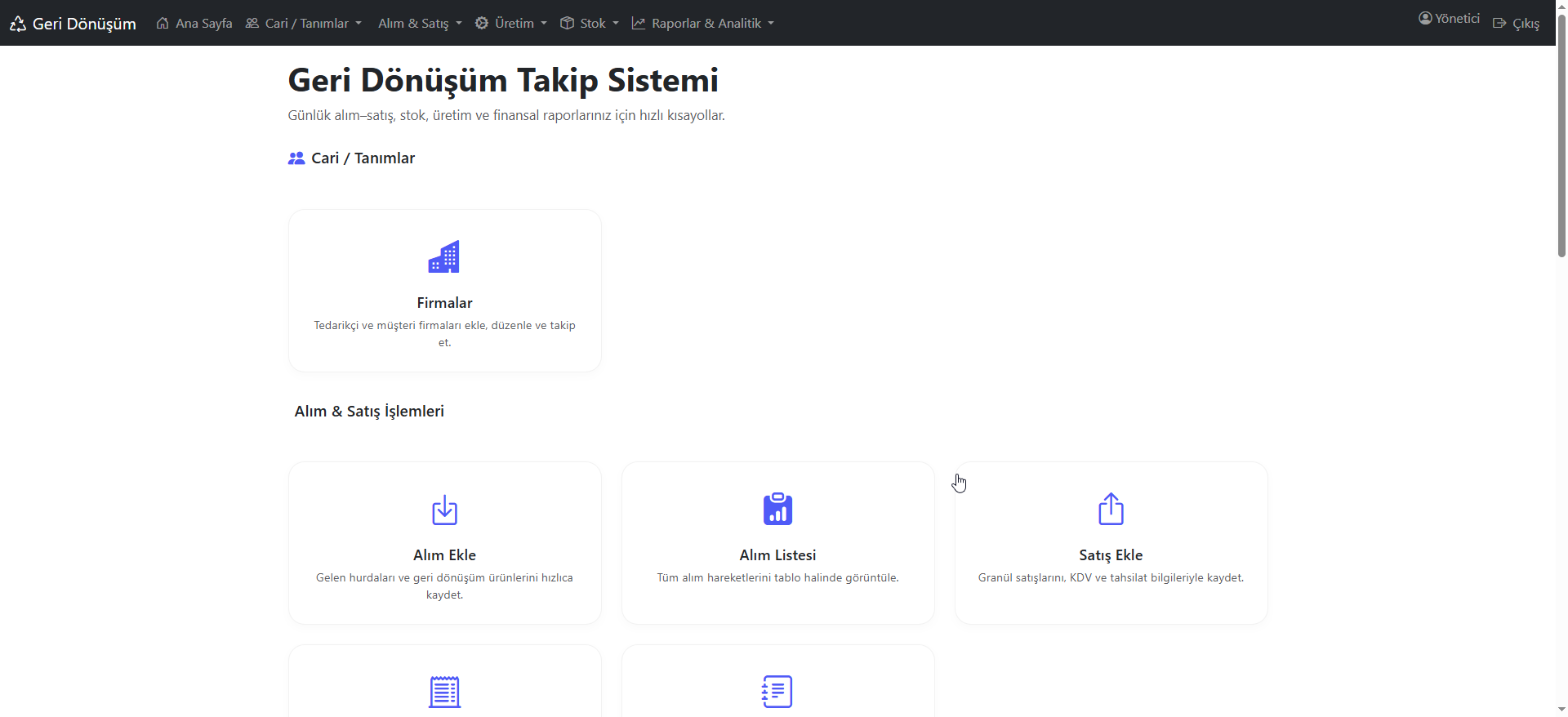
Task: Click the house icon beside Ana Sayfa
Action: point(163,23)
